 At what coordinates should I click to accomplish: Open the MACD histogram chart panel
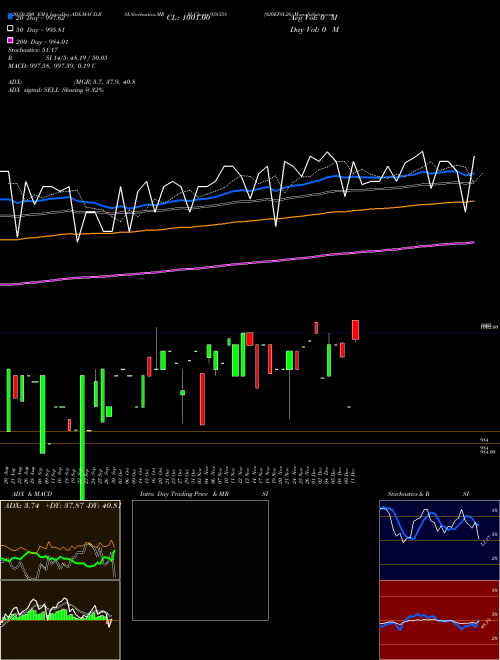(60, 620)
